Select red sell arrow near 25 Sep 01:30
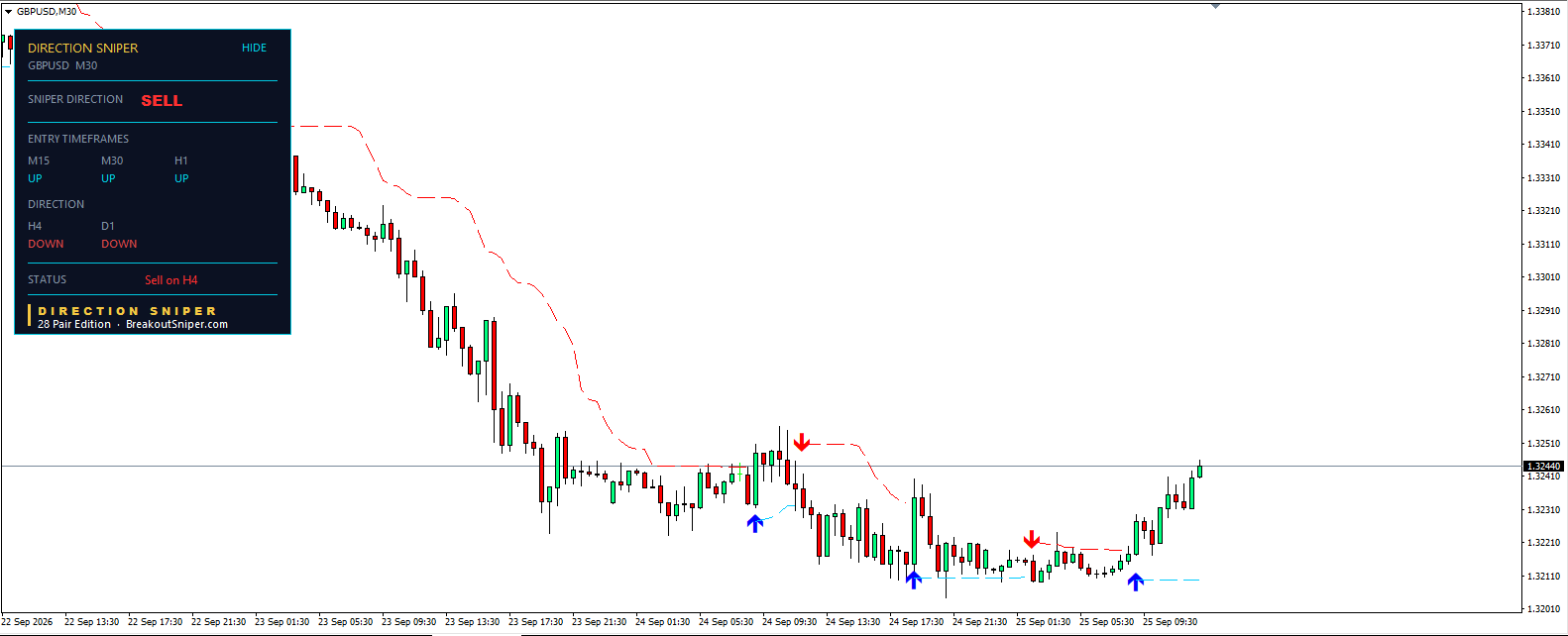The width and height of the screenshot is (1568, 636). (1032, 539)
